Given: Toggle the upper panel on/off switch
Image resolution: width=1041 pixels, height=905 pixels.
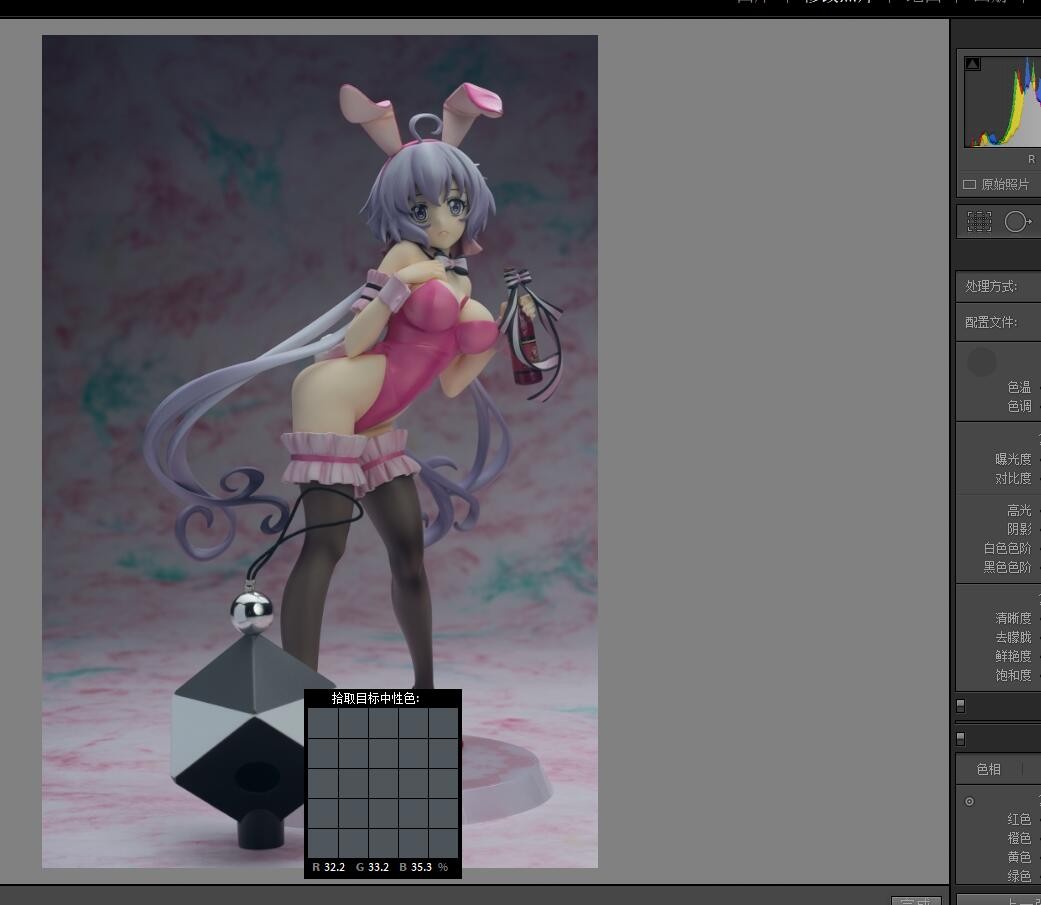Looking at the screenshot, I should (960, 705).
